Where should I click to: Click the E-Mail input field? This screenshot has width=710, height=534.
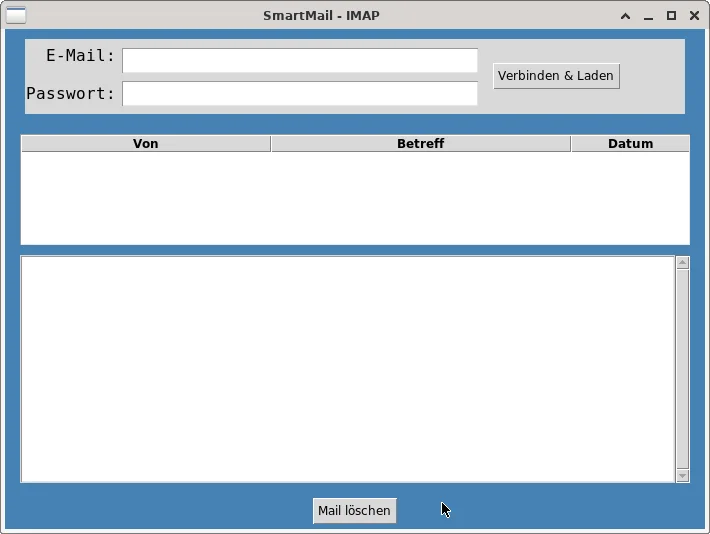300,60
